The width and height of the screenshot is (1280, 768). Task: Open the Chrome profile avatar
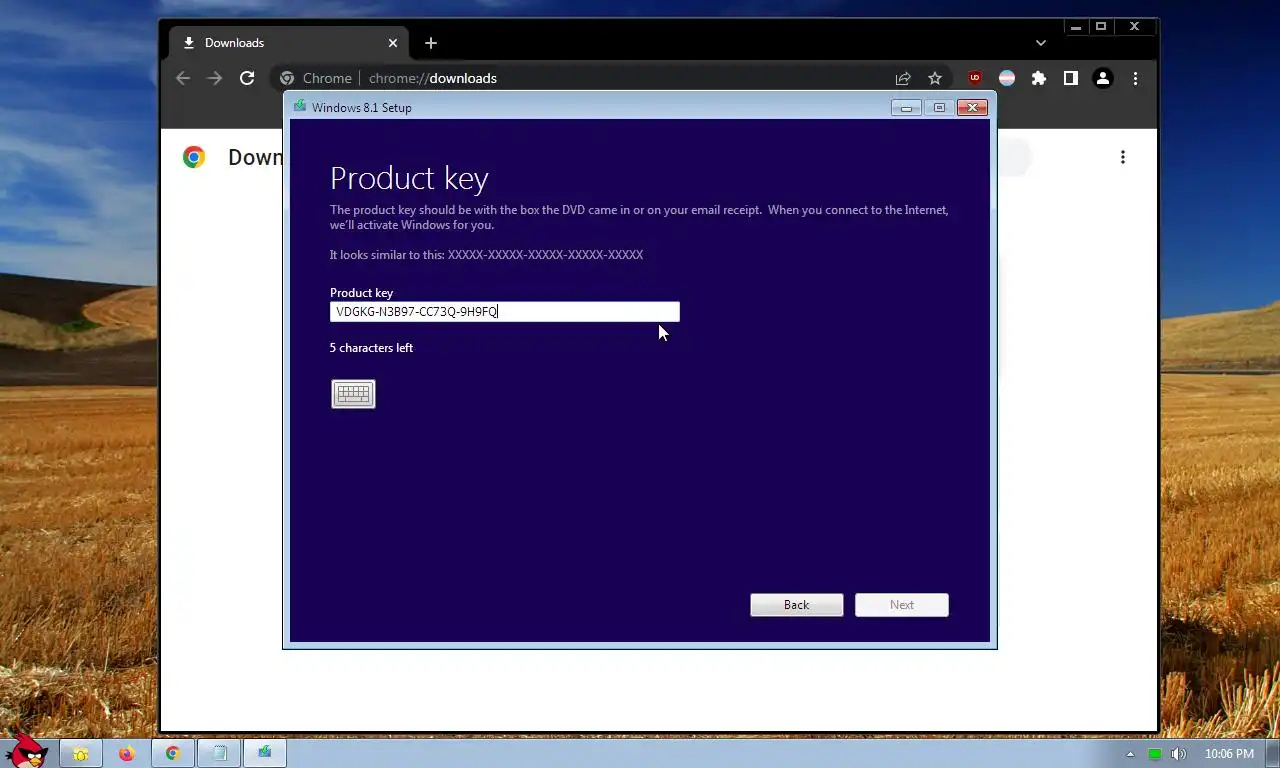(1103, 78)
